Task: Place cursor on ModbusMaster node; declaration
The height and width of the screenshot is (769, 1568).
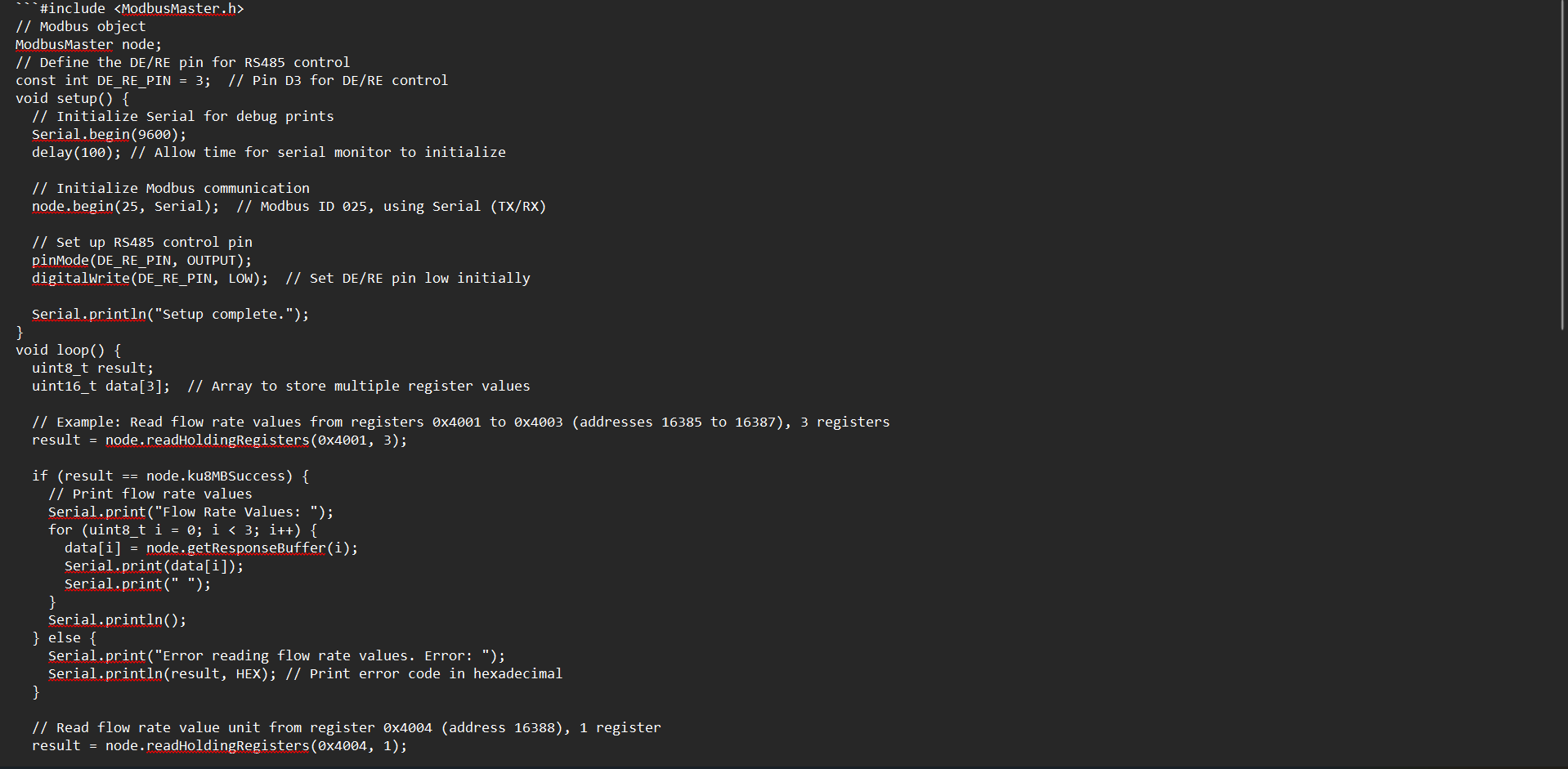Action: point(89,45)
